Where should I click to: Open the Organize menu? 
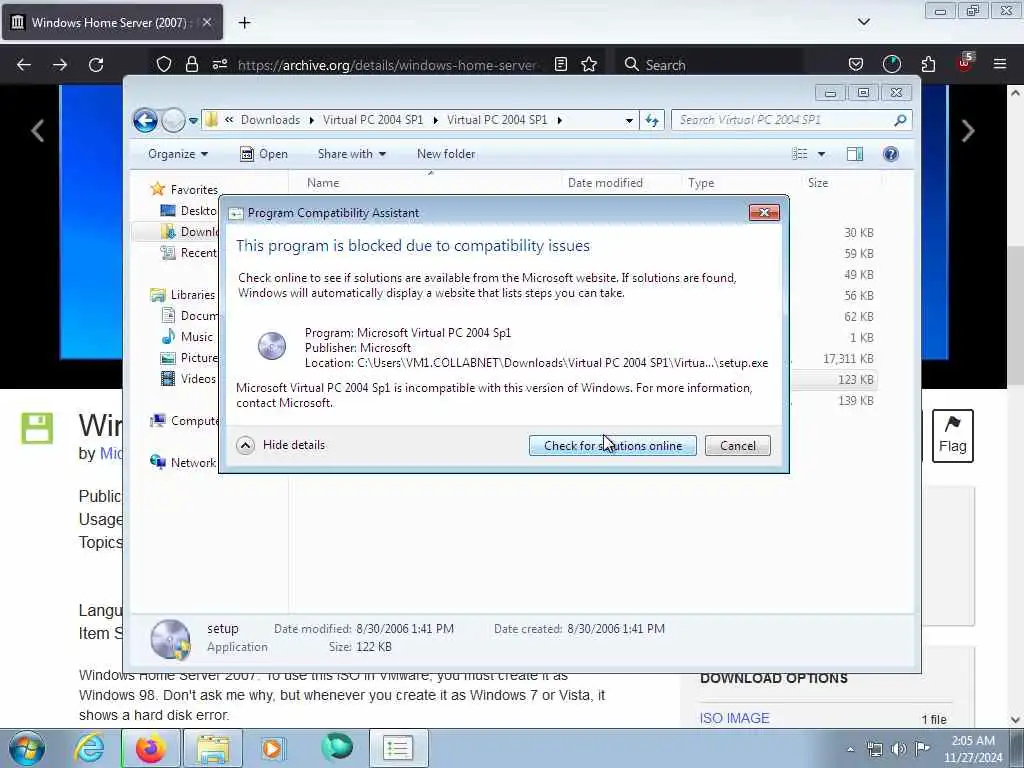click(x=178, y=154)
